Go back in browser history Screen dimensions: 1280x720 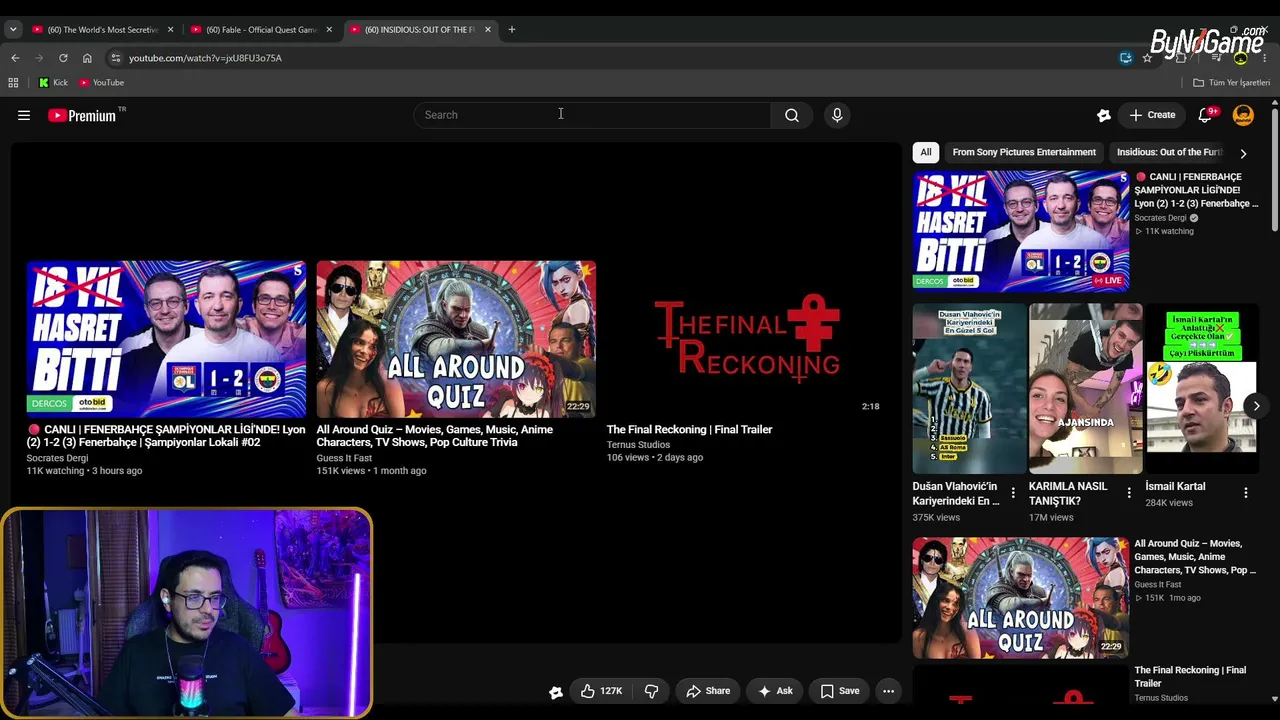point(15,58)
